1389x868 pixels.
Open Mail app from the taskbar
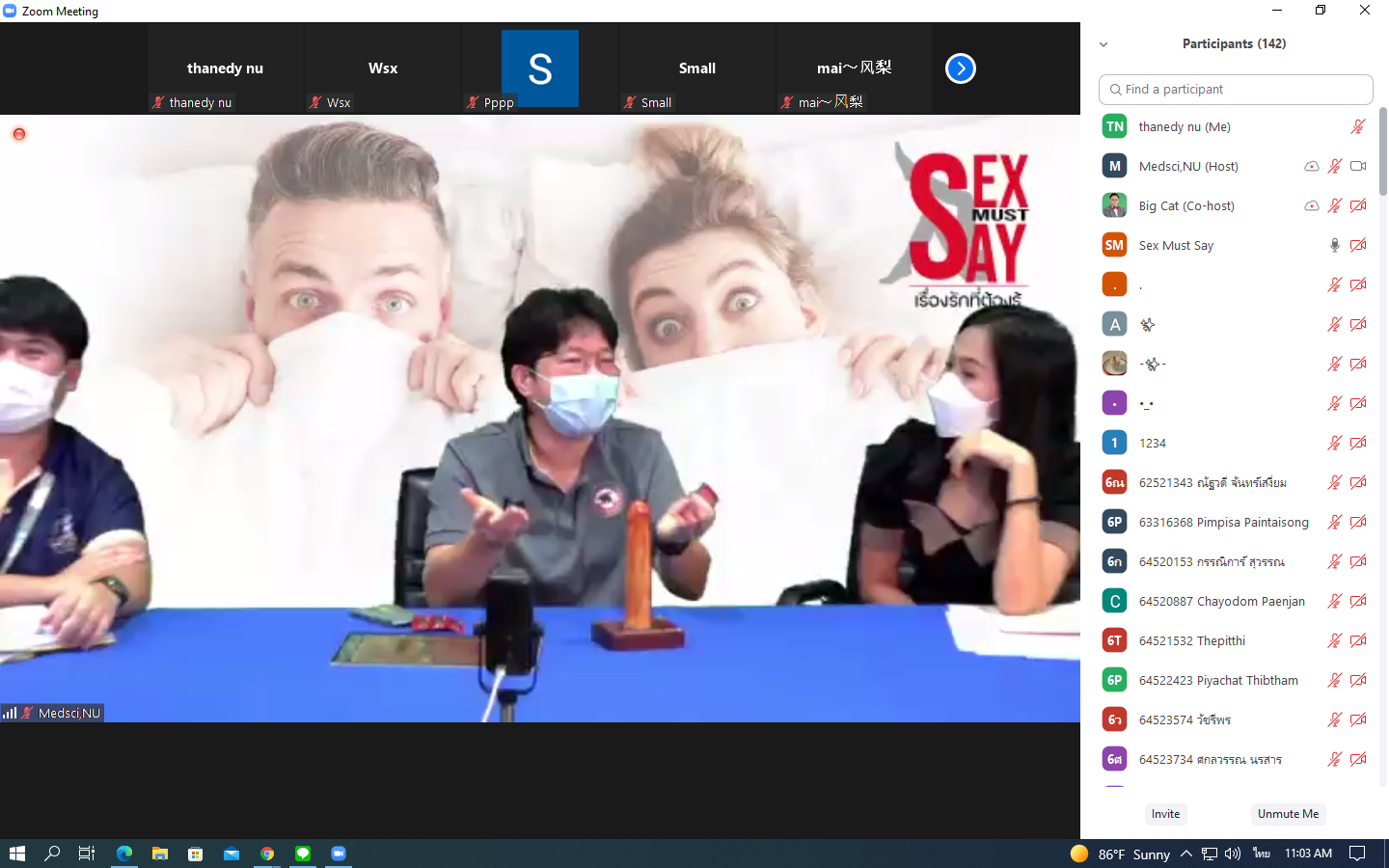tap(231, 854)
